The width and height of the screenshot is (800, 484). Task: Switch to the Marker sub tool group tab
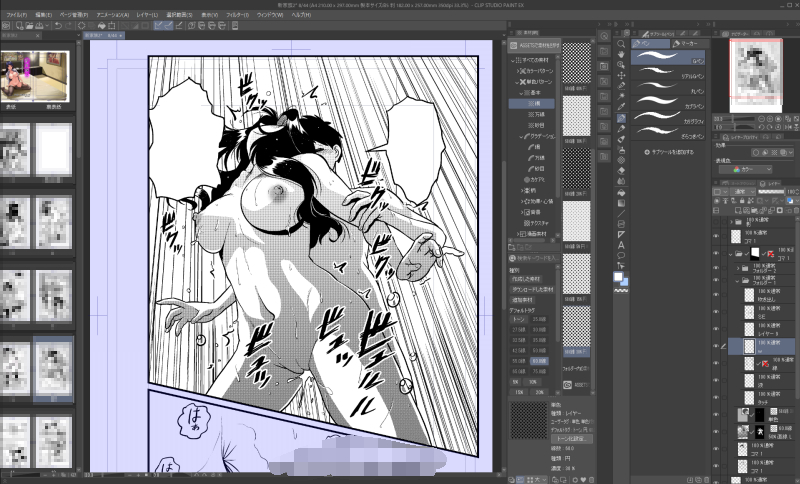(x=689, y=44)
